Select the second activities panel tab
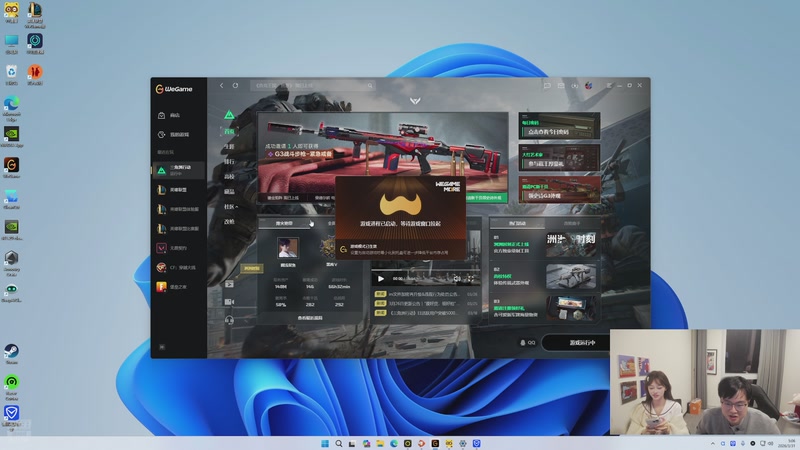Image resolution: width=800 pixels, height=450 pixels. (572, 223)
